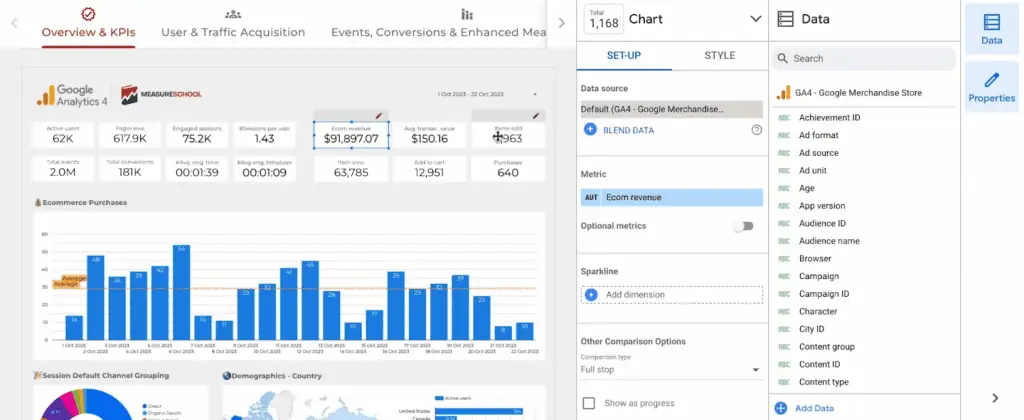The width and height of the screenshot is (1024, 420).
Task: Select the Purchases 640 scorecard
Action: point(507,169)
